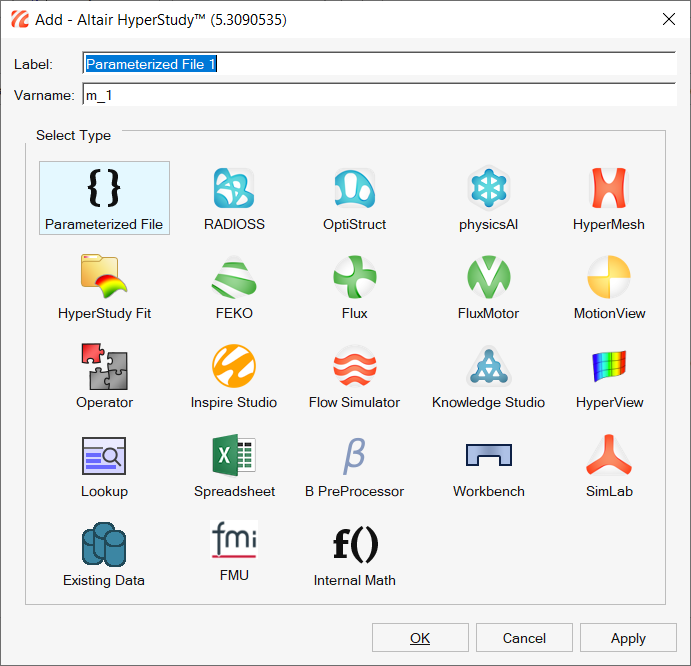Click the Cancel button
Screen dimensions: 691x666
[524, 638]
